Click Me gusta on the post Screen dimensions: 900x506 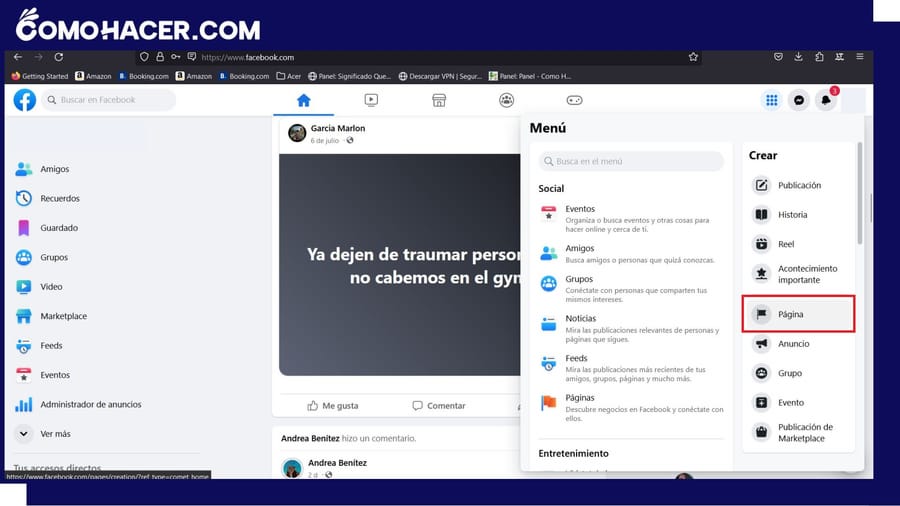tap(333, 406)
